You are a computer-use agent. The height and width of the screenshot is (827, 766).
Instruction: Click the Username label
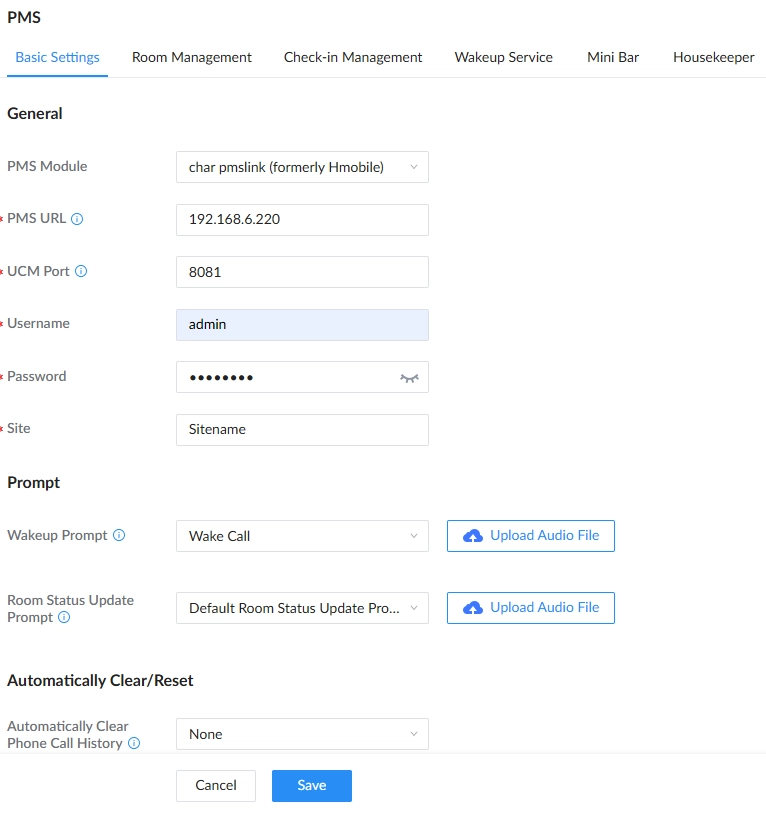pyautogui.click(x=38, y=323)
